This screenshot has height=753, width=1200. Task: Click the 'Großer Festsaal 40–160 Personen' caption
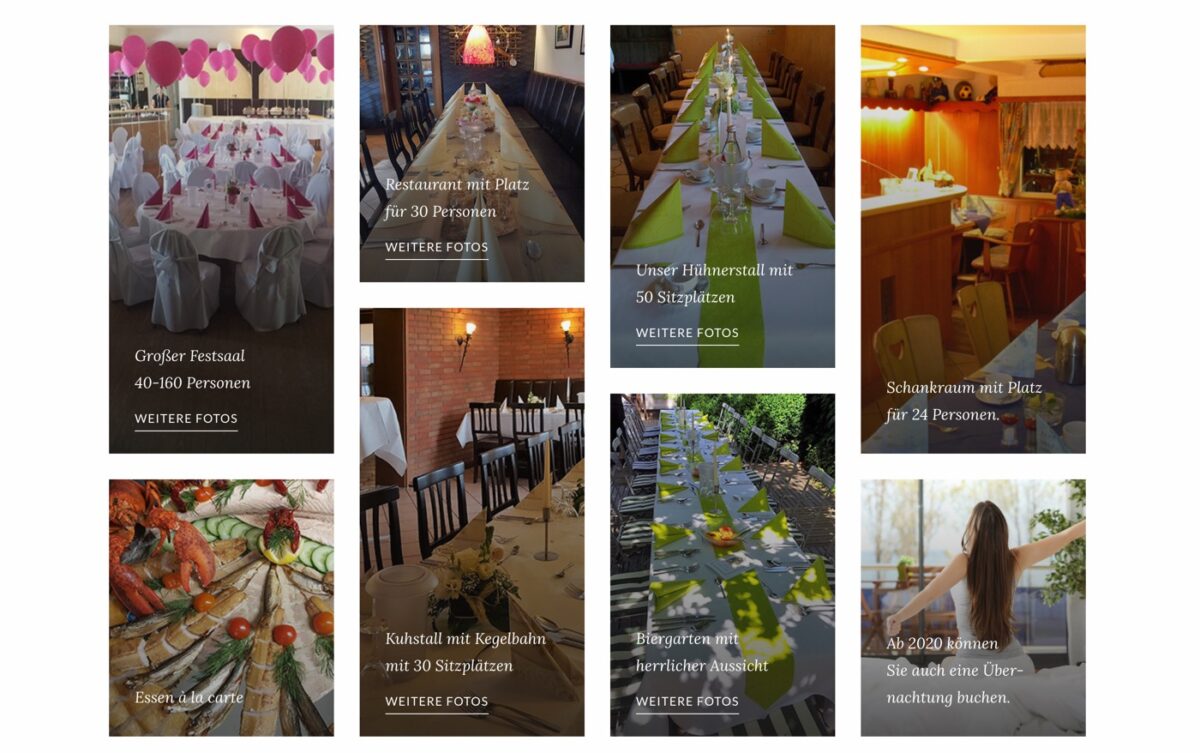pos(193,369)
